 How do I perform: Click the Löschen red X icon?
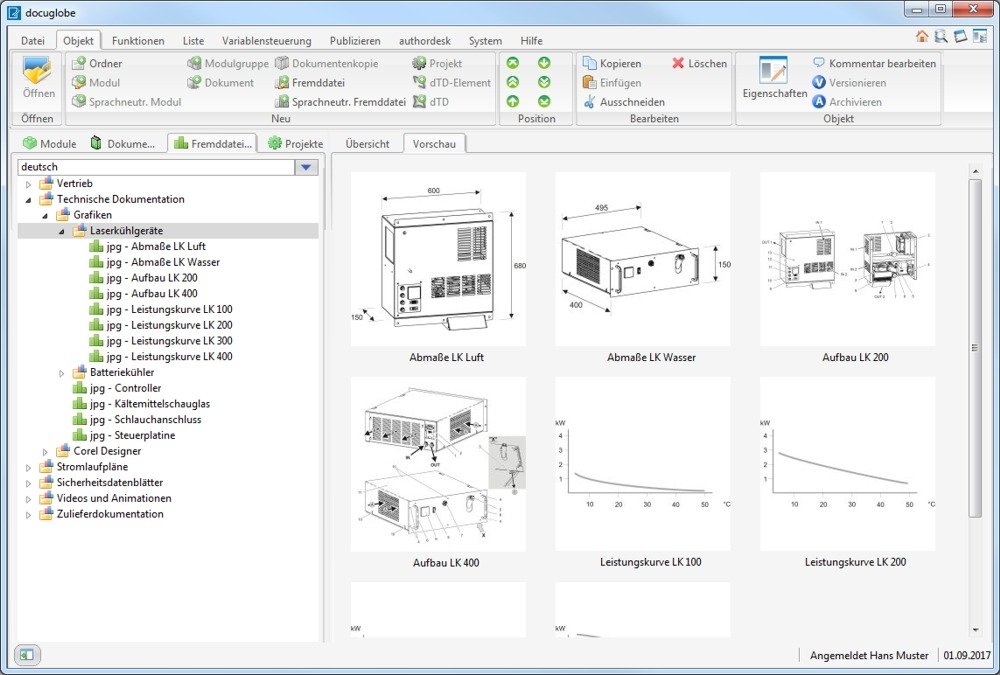coord(679,63)
